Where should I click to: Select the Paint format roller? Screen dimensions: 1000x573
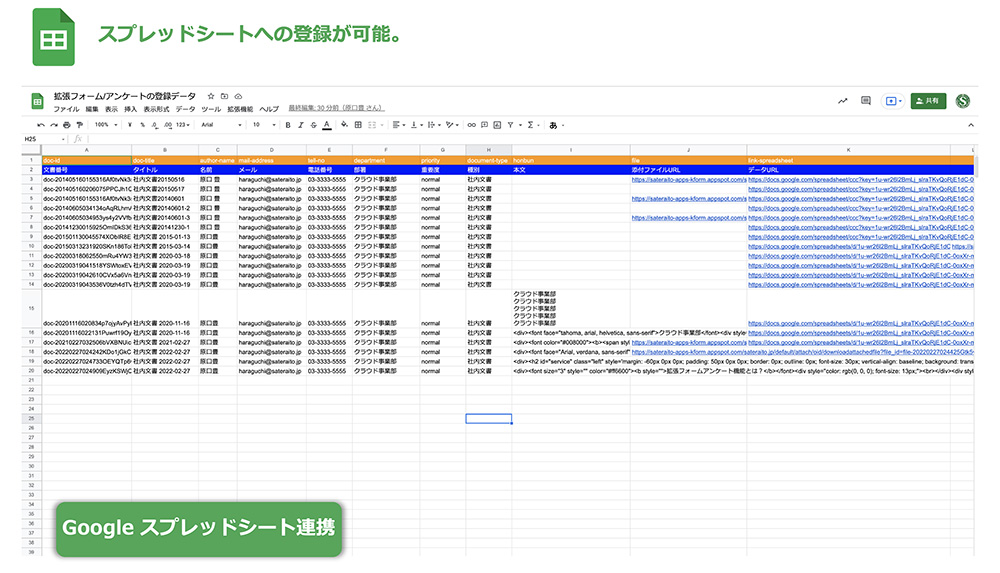pyautogui.click(x=79, y=125)
